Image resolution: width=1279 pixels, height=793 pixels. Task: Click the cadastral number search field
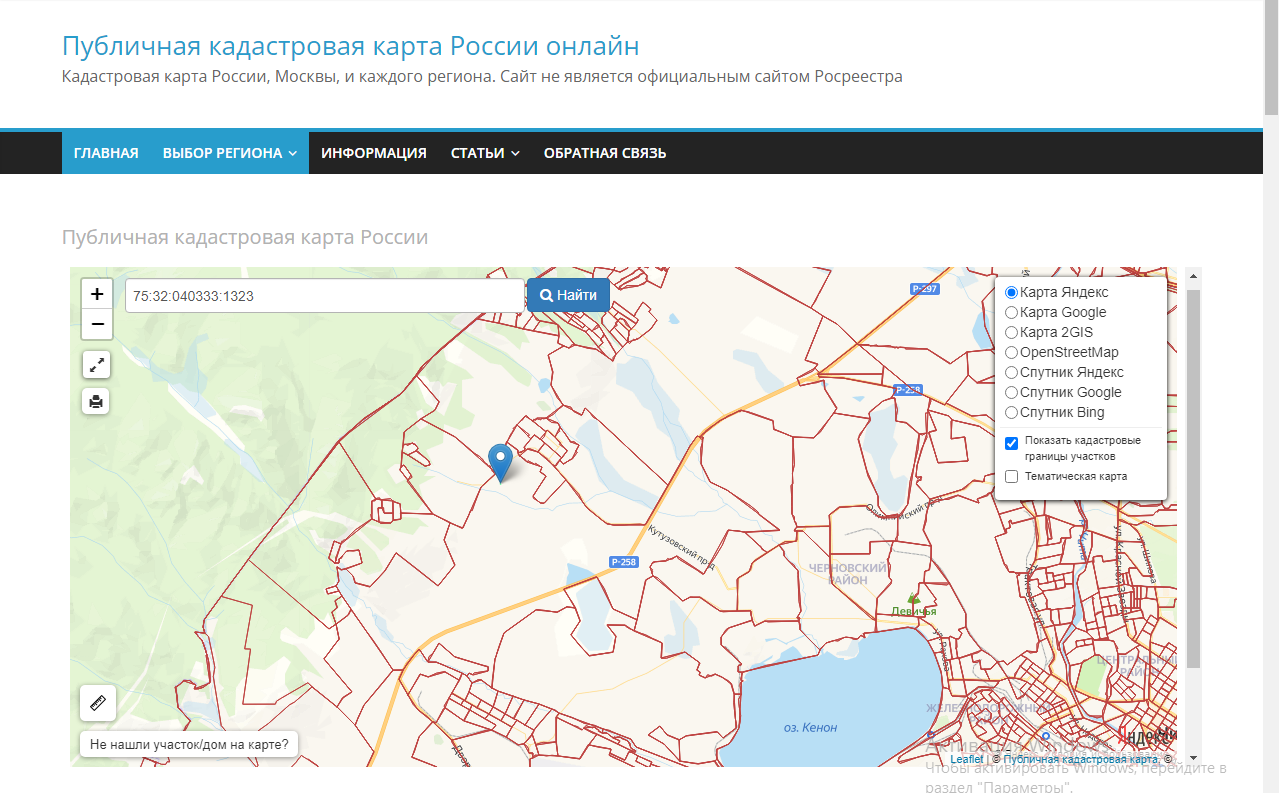coord(324,296)
